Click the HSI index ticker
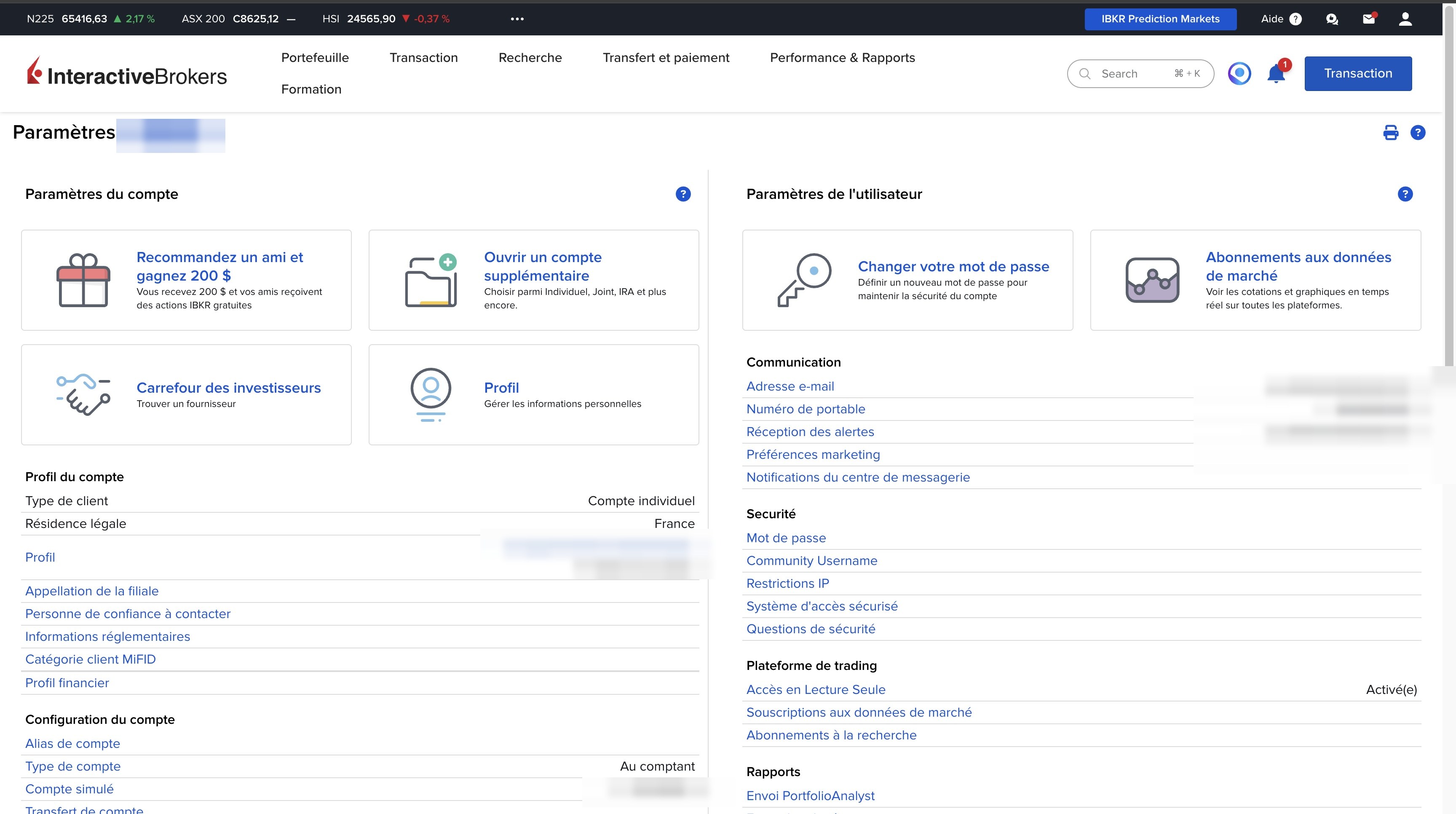 pyautogui.click(x=386, y=19)
